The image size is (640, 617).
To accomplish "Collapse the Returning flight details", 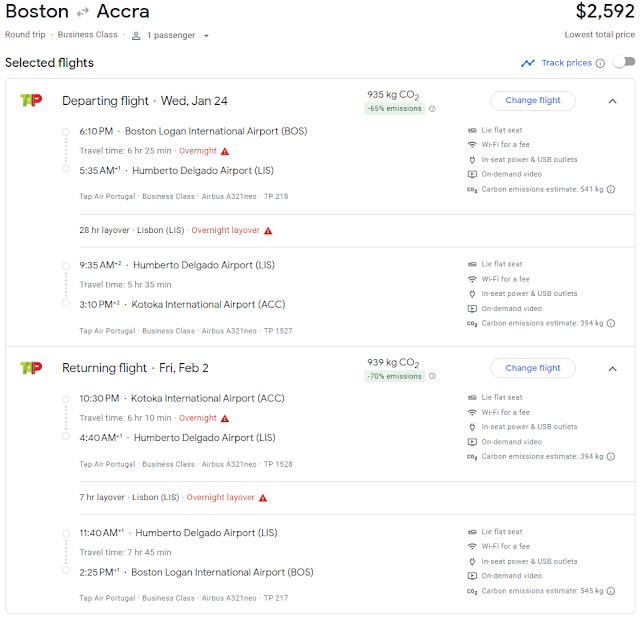I will [x=612, y=368].
